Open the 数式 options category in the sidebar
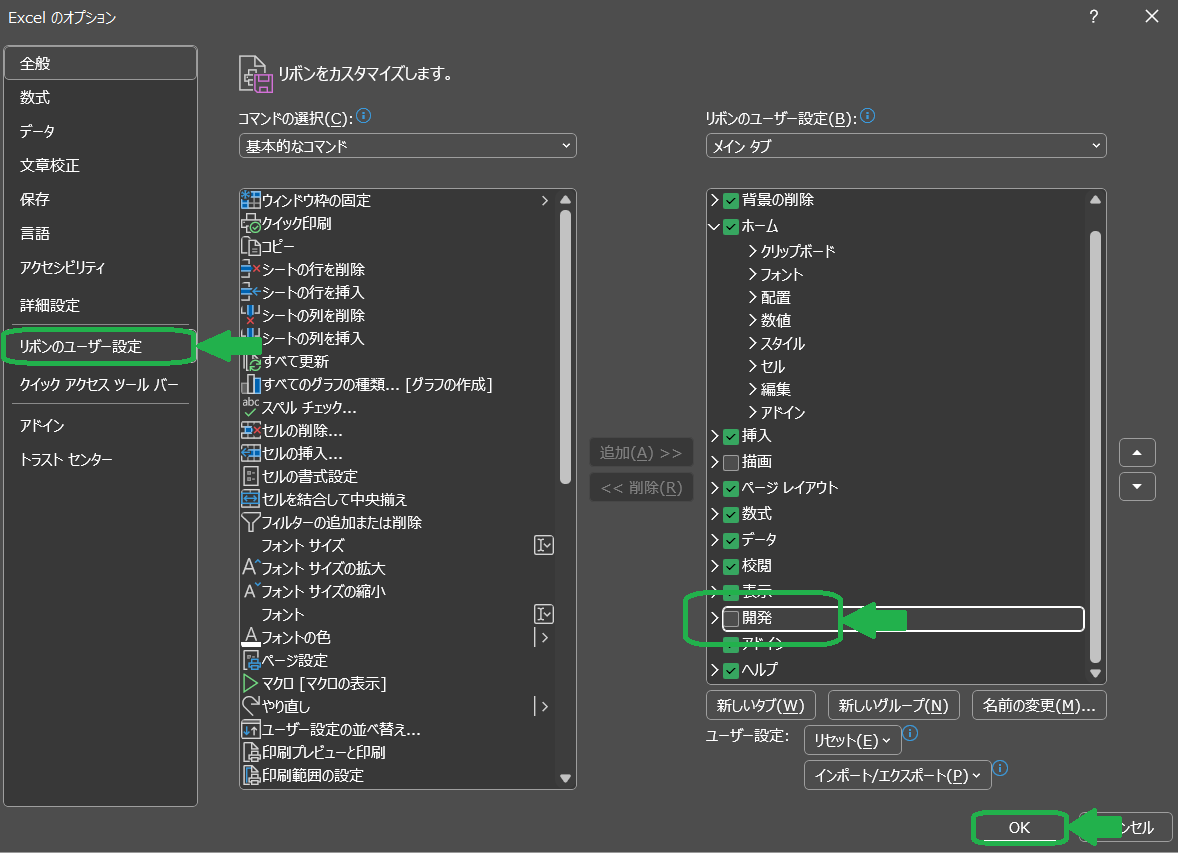The height and width of the screenshot is (853, 1178). [101, 98]
